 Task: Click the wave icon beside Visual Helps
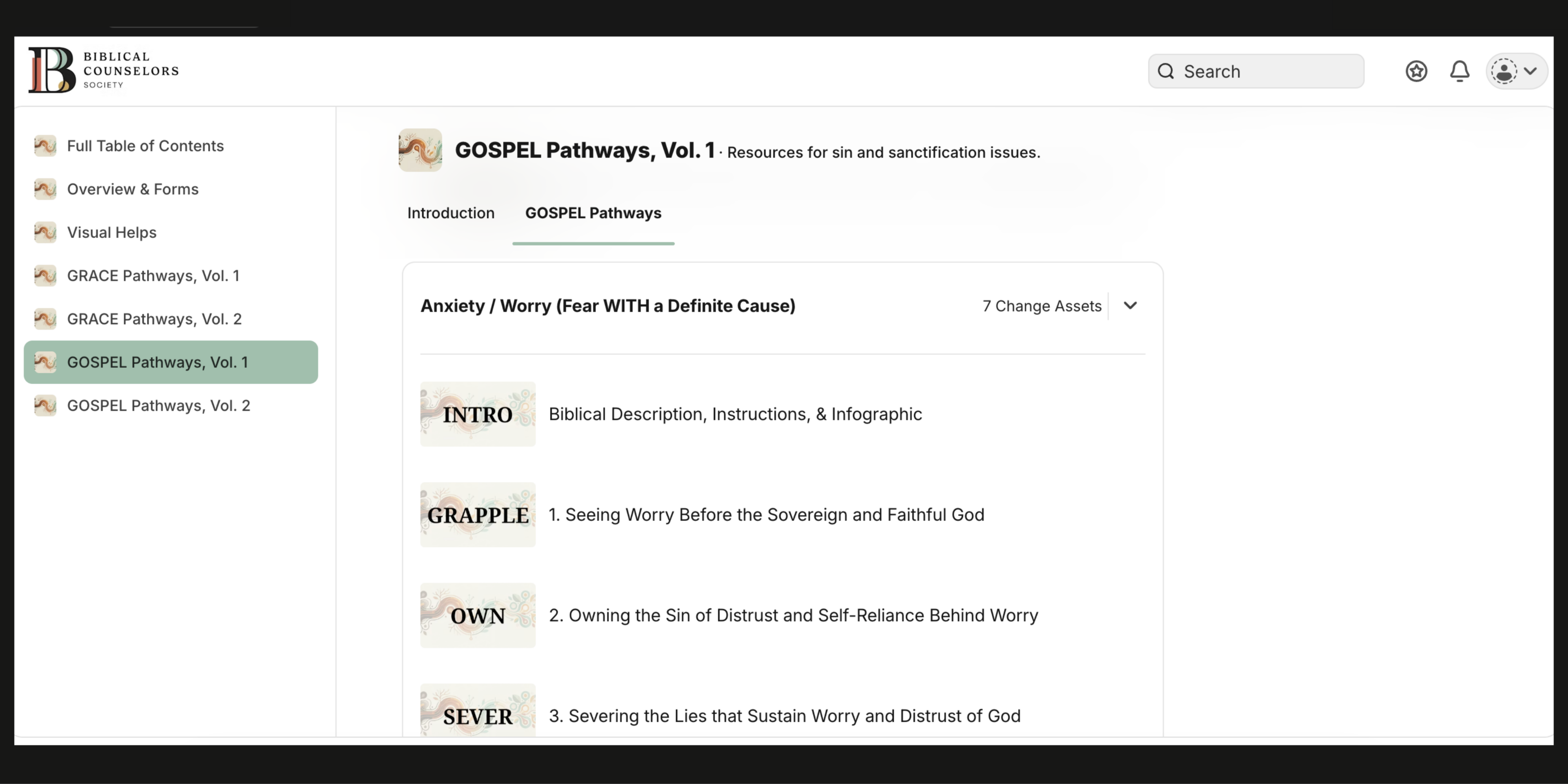tap(45, 232)
